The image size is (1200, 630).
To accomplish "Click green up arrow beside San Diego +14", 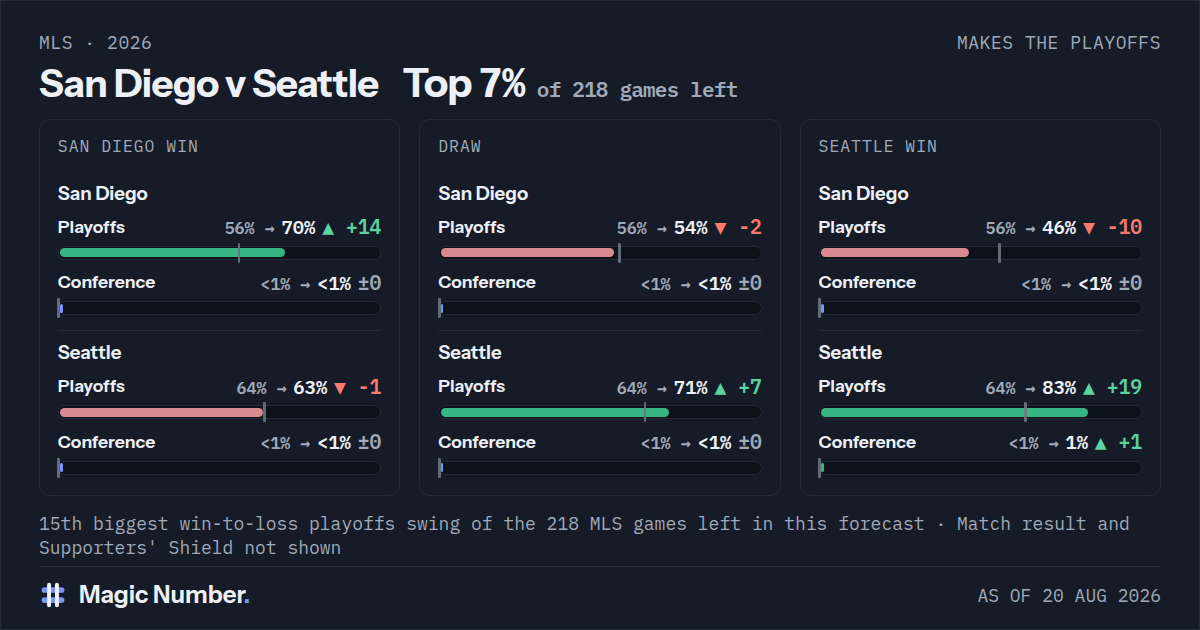I will pyautogui.click(x=328, y=228).
